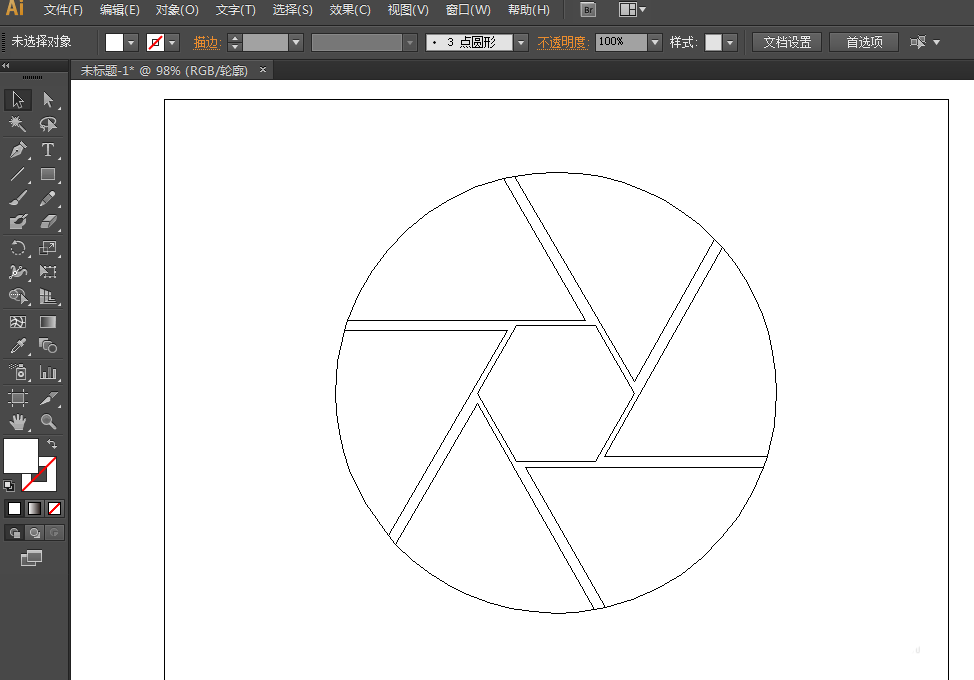The image size is (974, 680).
Task: Select the Type tool
Action: point(48,150)
